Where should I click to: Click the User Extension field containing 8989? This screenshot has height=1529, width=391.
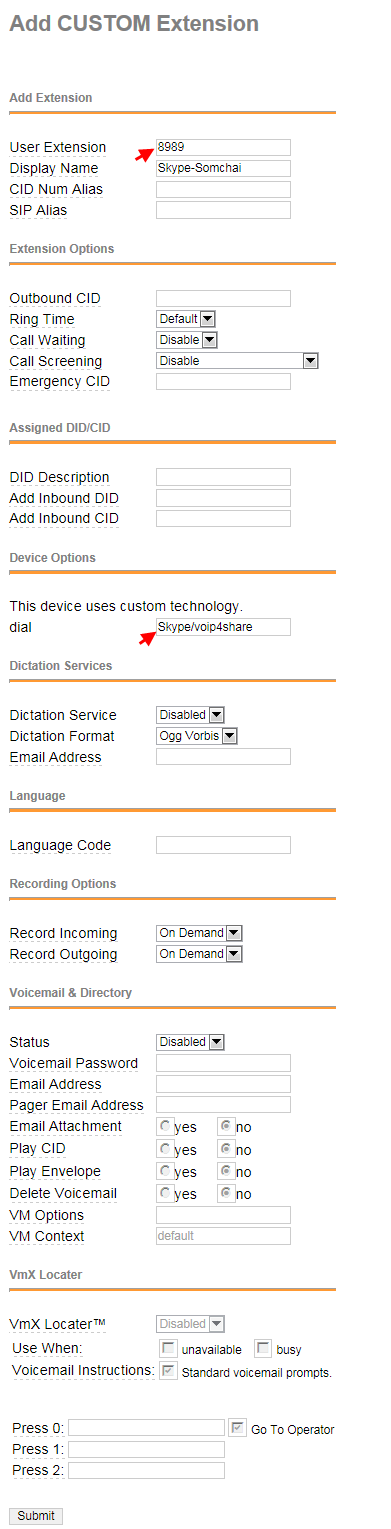[x=223, y=147]
